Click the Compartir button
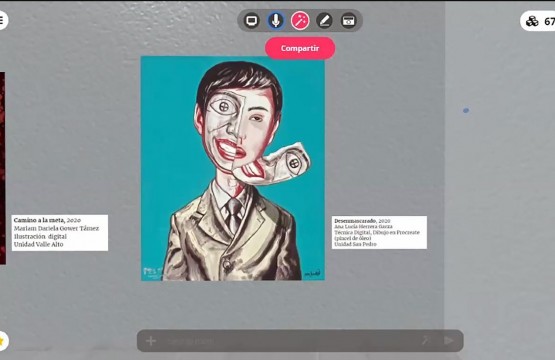Screen dimensions: 555x360 pos(300,48)
